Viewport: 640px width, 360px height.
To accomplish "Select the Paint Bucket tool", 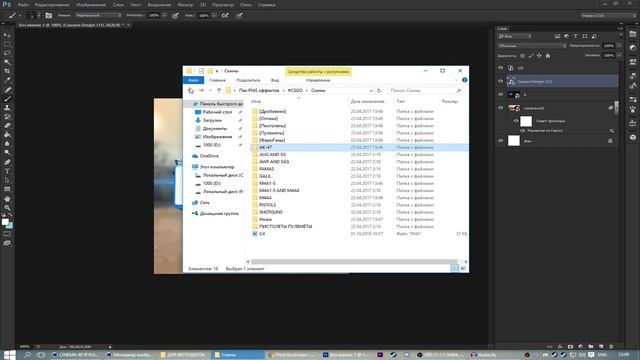I will point(7,134).
